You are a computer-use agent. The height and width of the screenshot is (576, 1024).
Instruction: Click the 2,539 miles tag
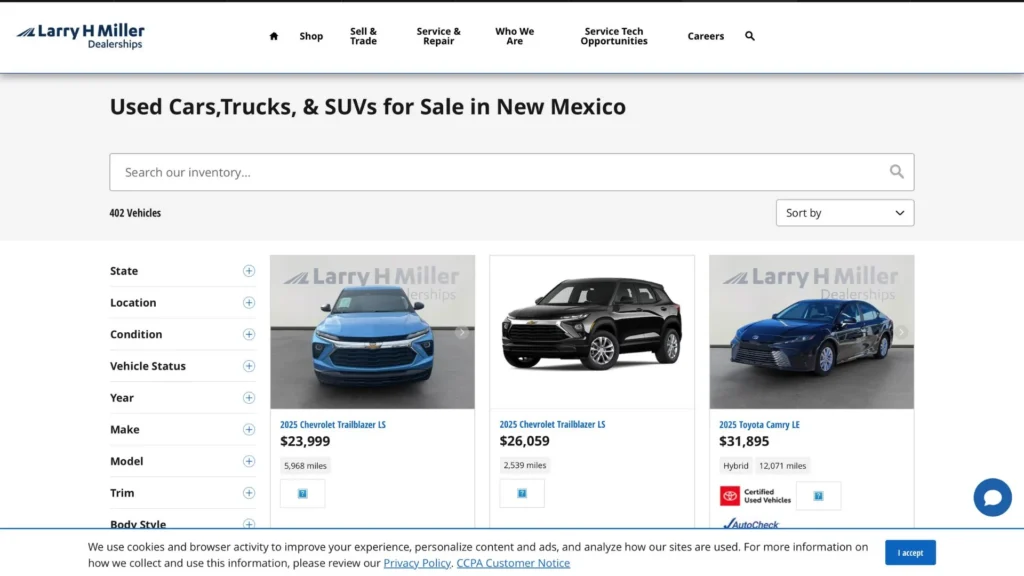(524, 465)
